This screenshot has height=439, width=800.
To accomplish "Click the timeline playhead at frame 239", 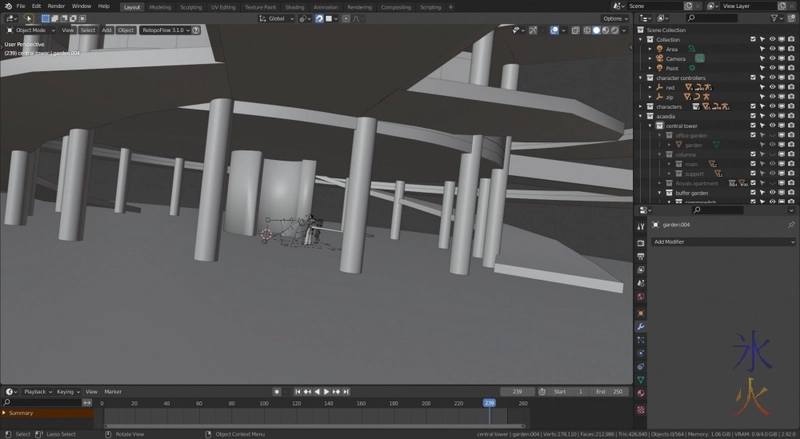I will click(489, 403).
